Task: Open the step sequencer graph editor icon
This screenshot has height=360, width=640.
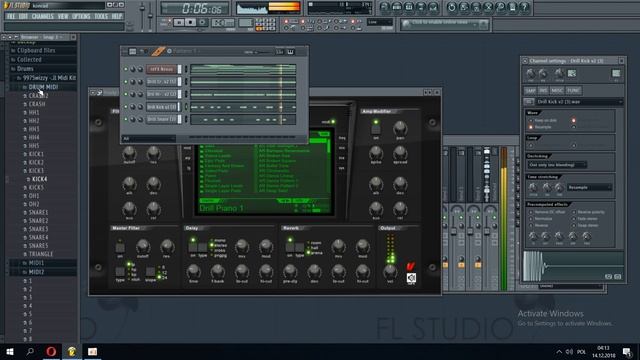Action: [280, 52]
